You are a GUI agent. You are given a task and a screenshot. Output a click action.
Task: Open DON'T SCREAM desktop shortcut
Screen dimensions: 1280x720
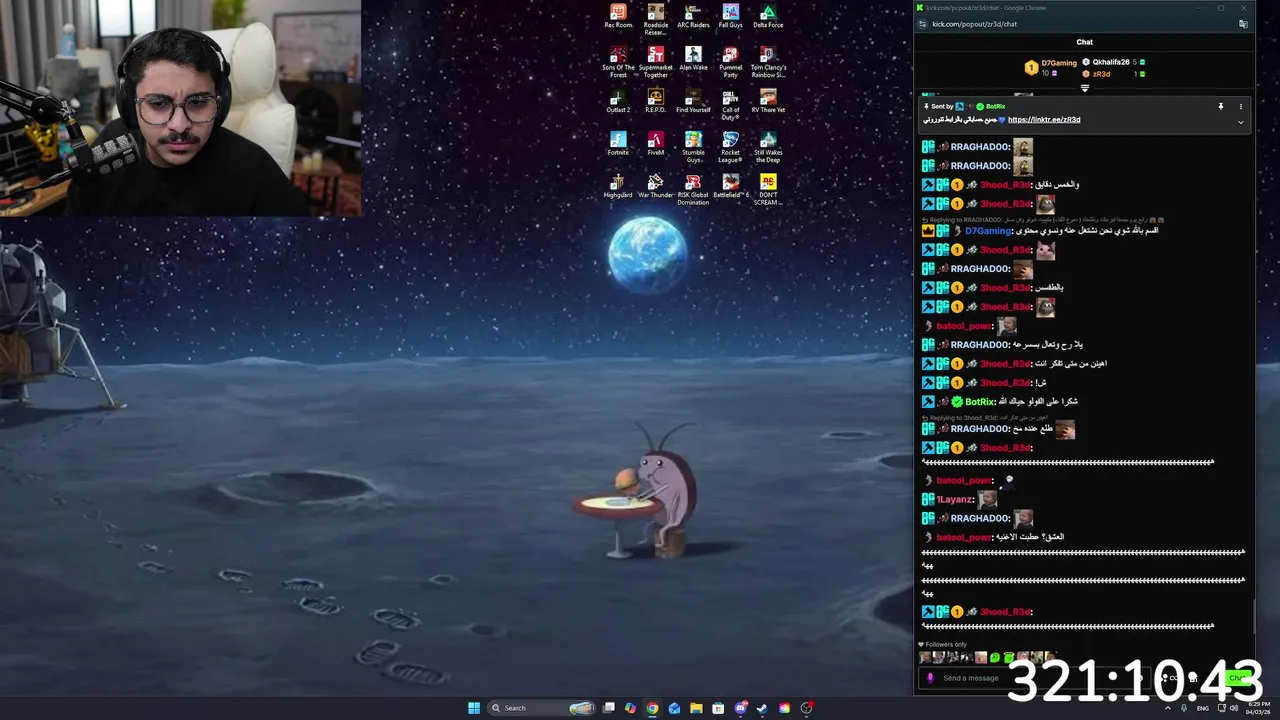768,189
